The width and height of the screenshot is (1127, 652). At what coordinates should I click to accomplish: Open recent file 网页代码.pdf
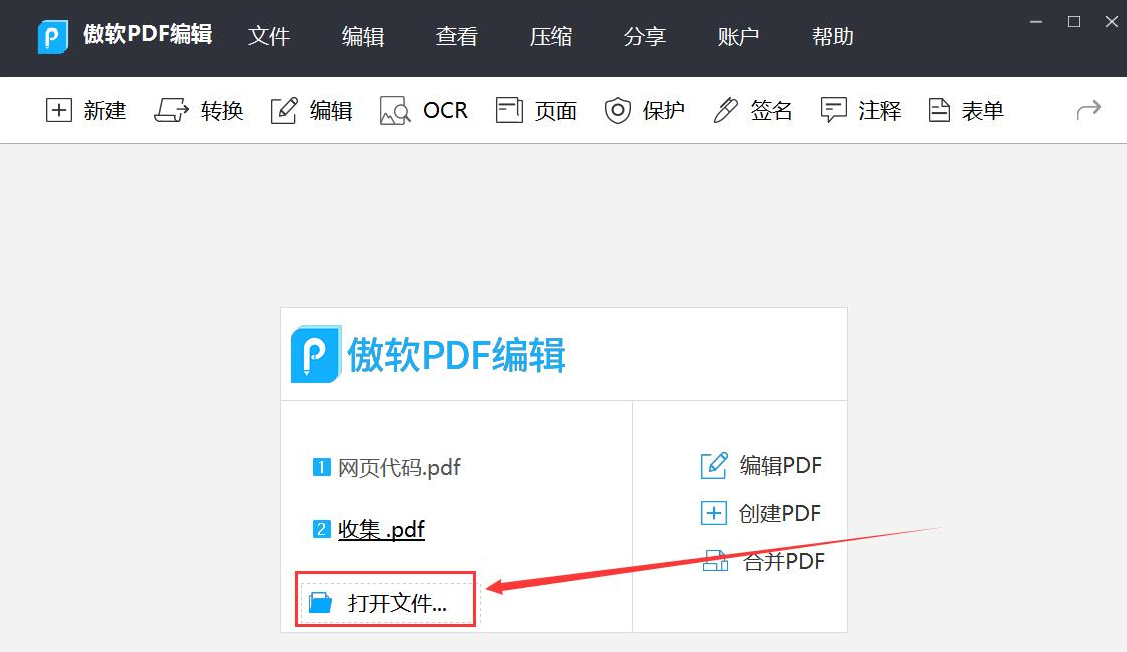click(x=399, y=468)
